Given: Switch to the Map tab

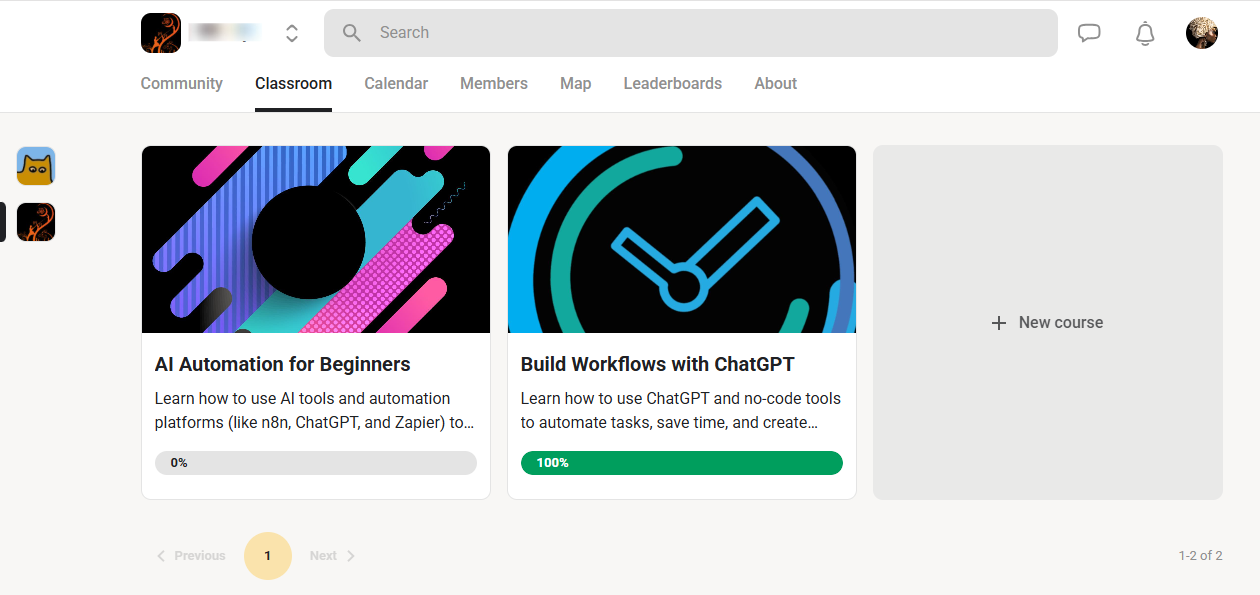Looking at the screenshot, I should pyautogui.click(x=576, y=84).
